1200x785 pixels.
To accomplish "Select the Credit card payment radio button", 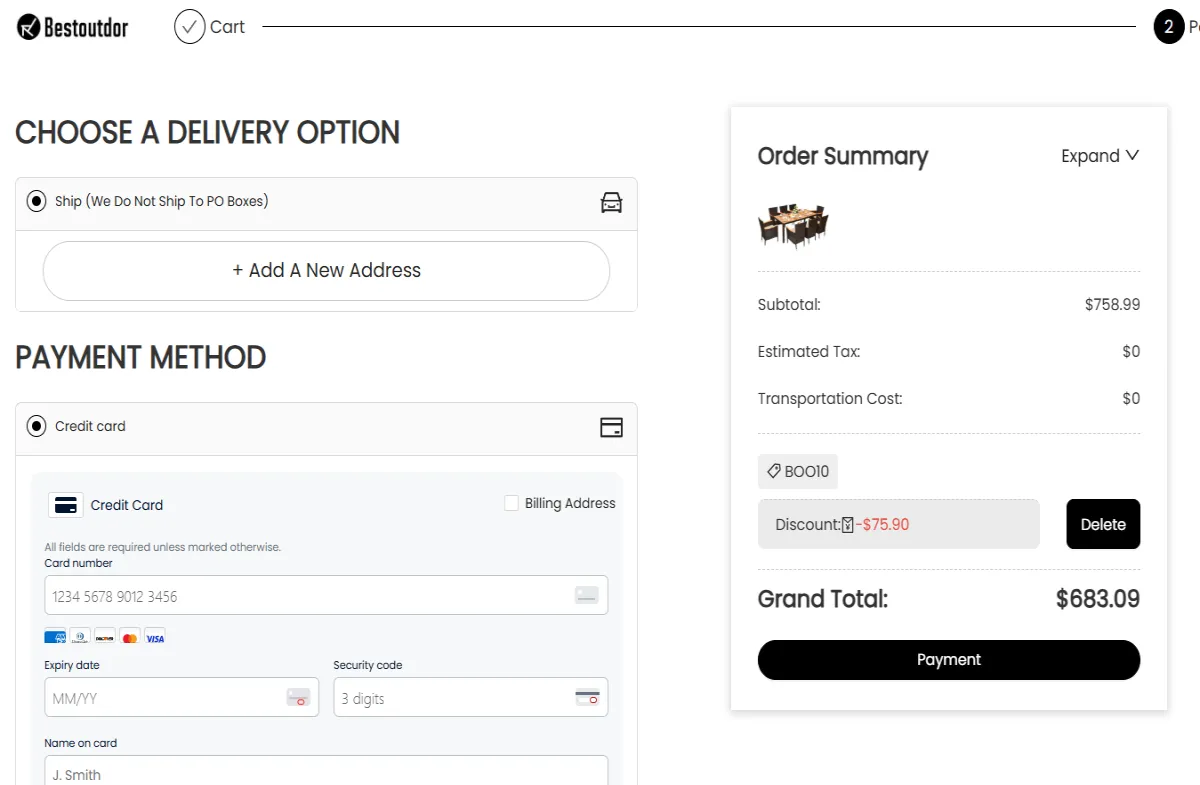I will 36,425.
